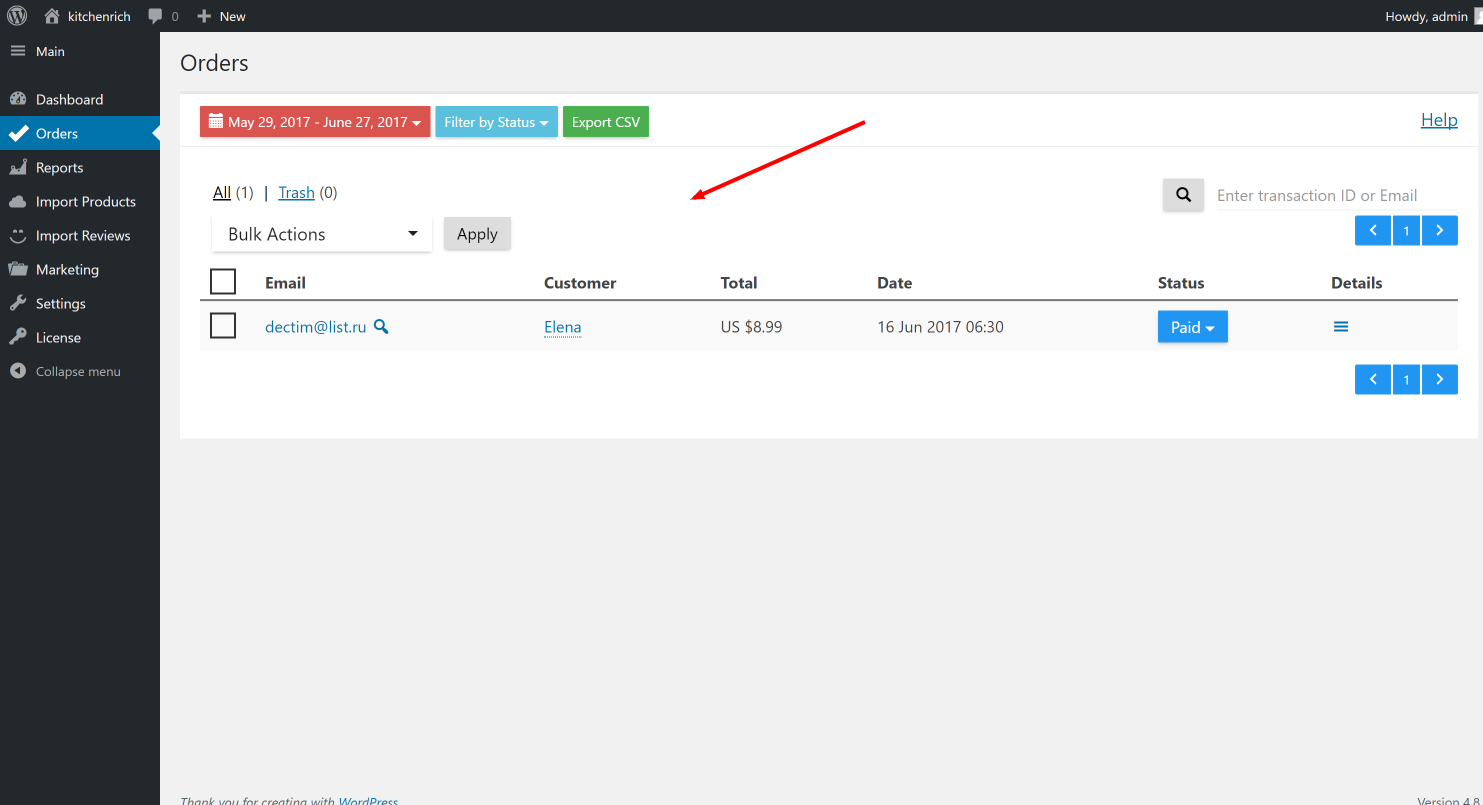Click the Total column header
Image resolution: width=1483 pixels, height=805 pixels.
pyautogui.click(x=739, y=283)
